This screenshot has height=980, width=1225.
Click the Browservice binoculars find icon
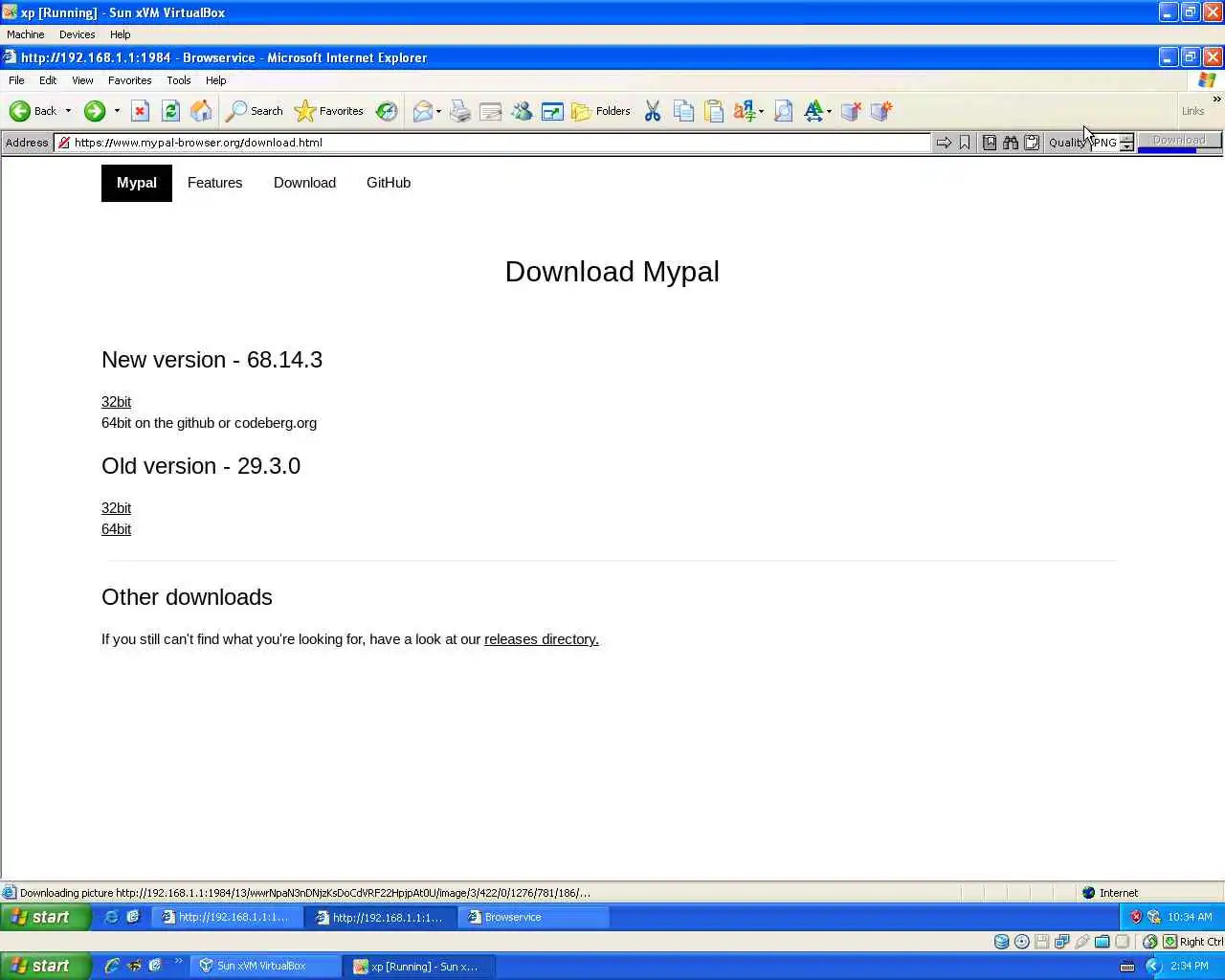click(x=1011, y=143)
